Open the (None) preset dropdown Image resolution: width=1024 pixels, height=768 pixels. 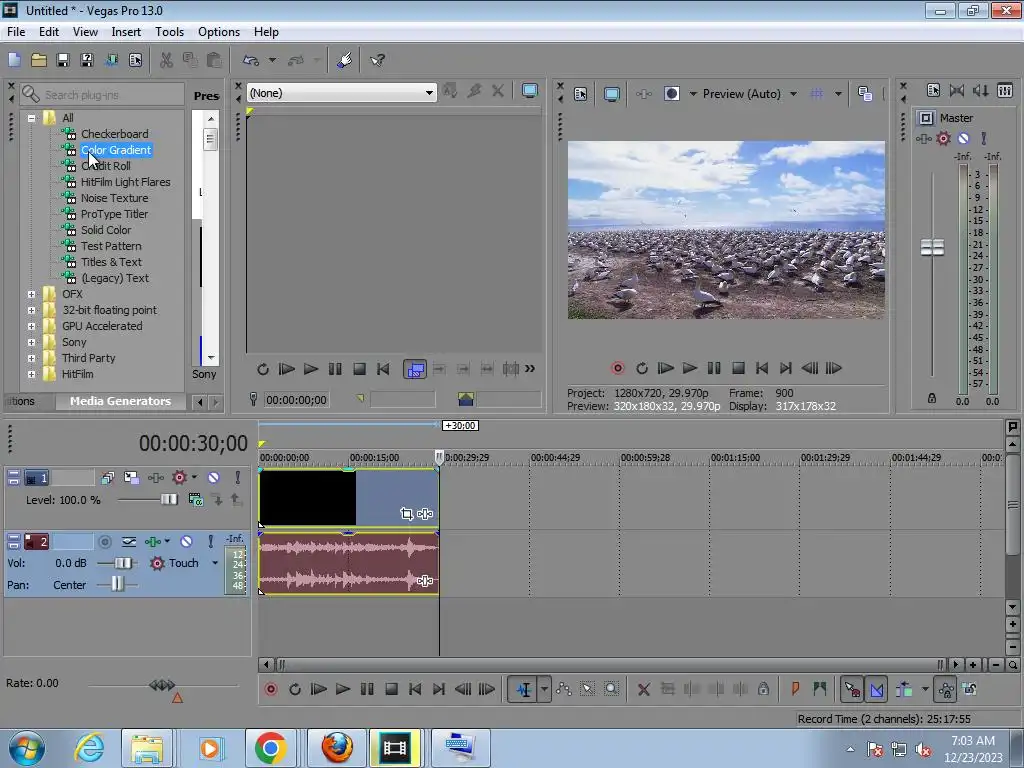(x=429, y=93)
